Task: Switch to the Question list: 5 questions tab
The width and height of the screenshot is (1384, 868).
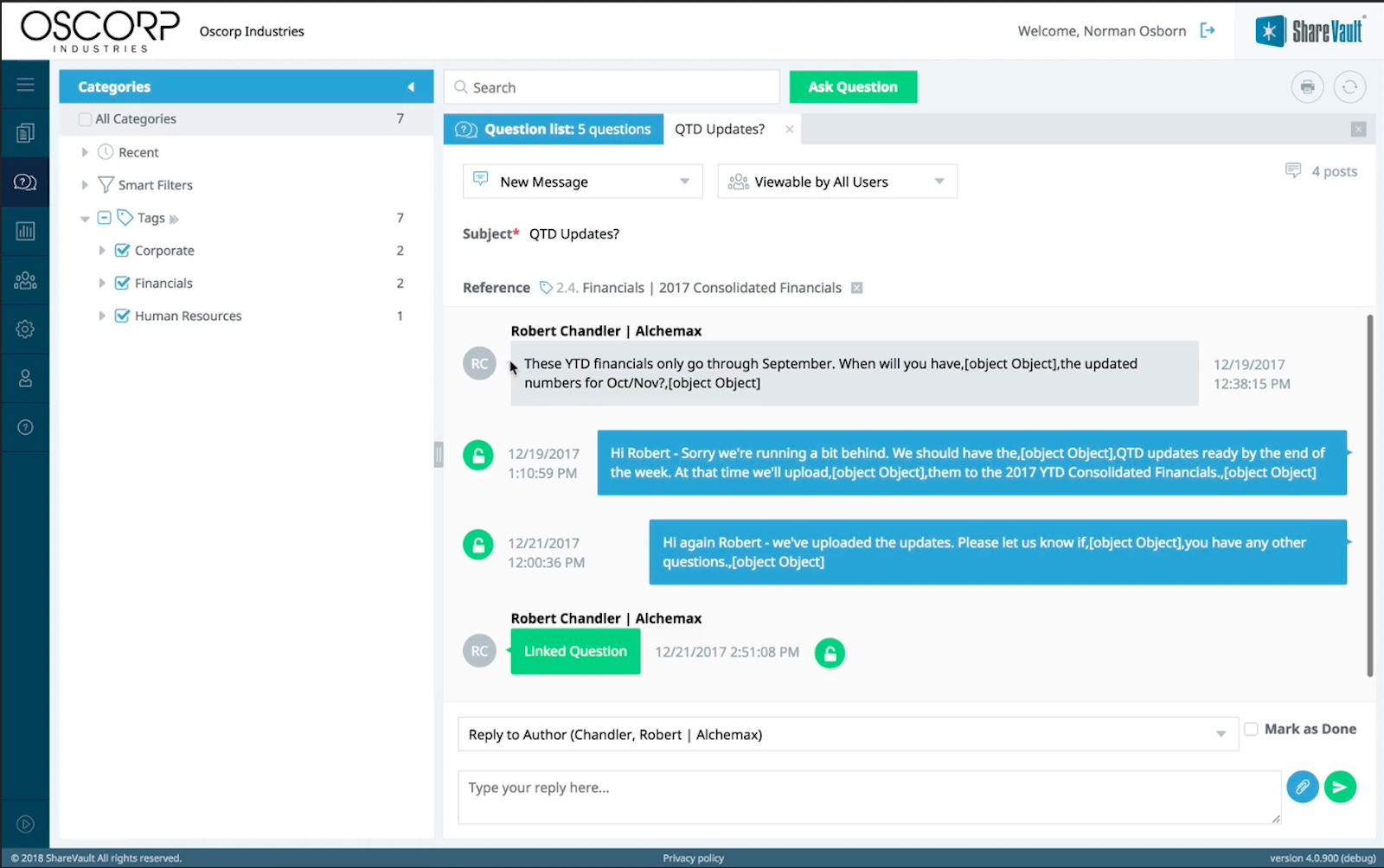Action: tap(554, 129)
